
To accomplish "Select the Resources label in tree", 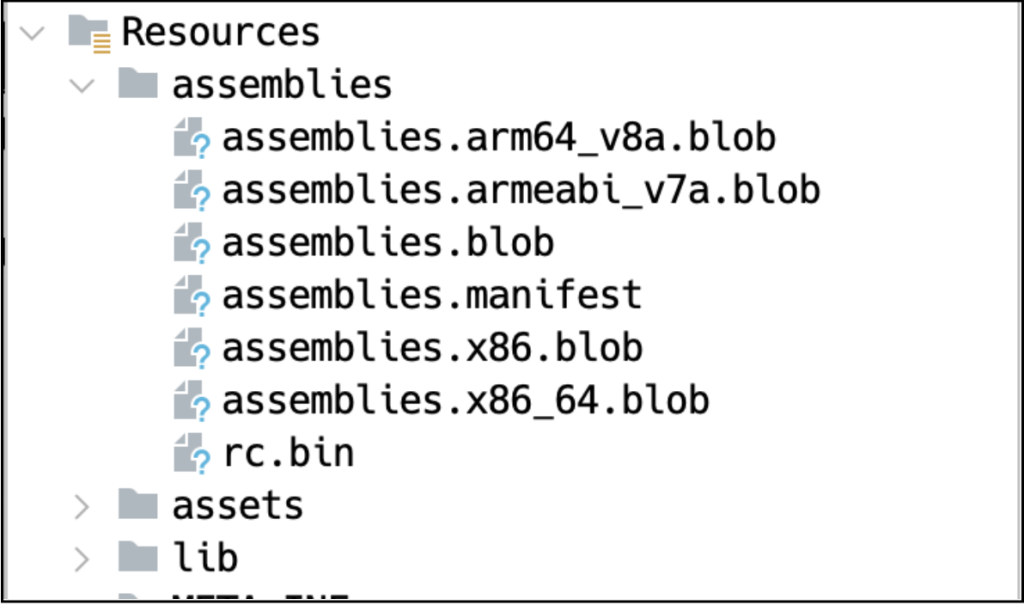I will coord(220,32).
